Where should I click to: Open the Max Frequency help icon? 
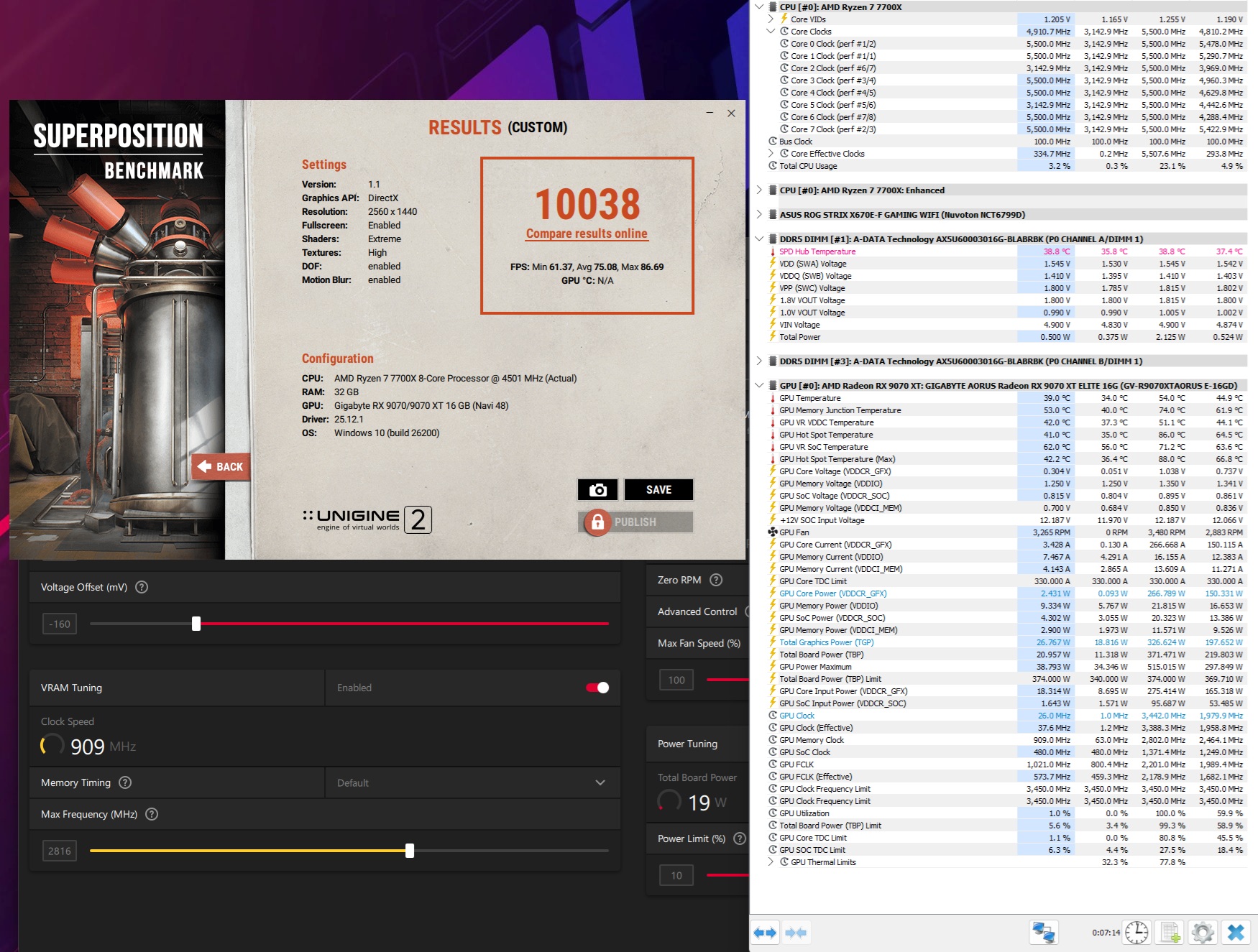coord(152,814)
